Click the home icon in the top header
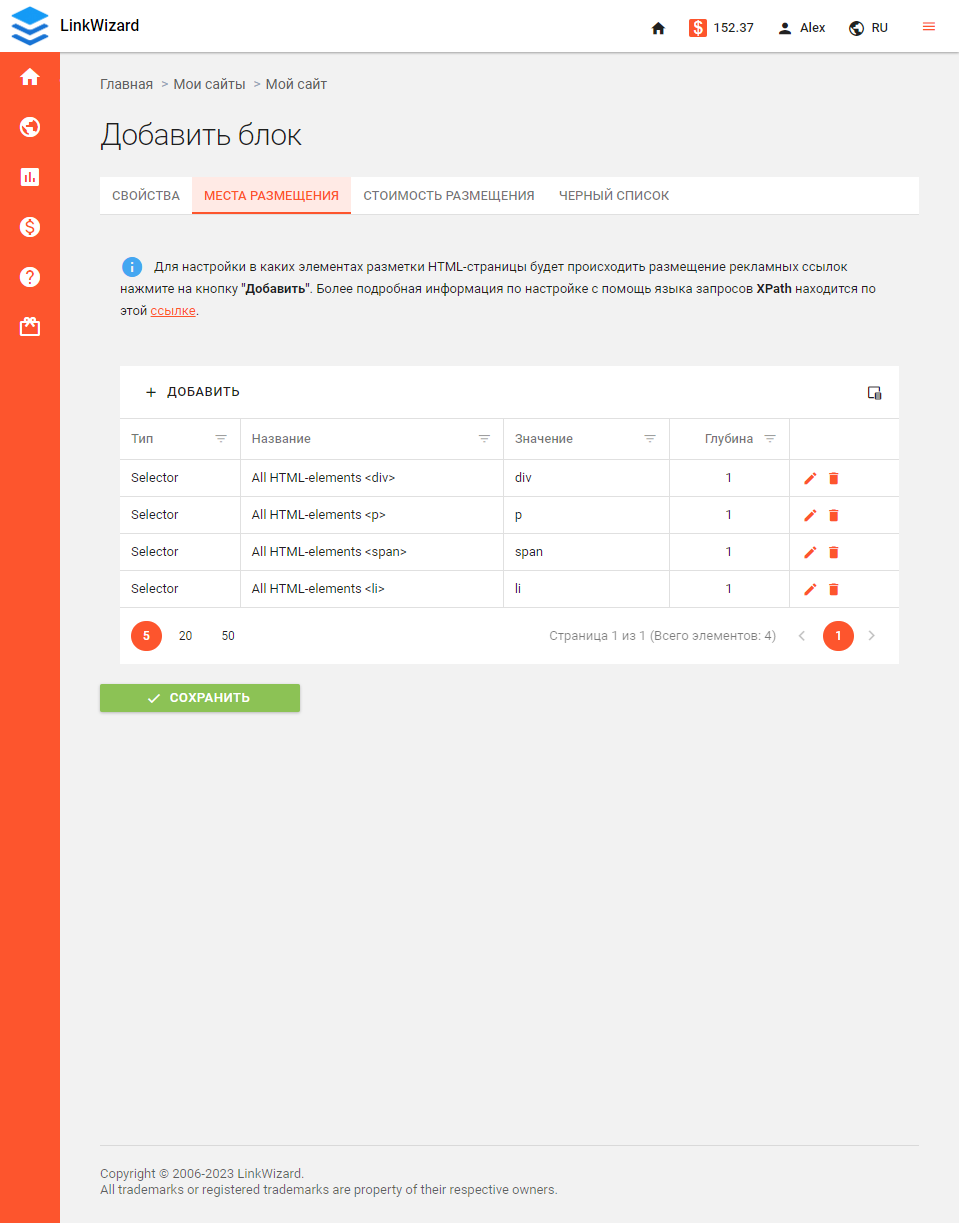Image resolution: width=959 pixels, height=1223 pixels. point(658,28)
